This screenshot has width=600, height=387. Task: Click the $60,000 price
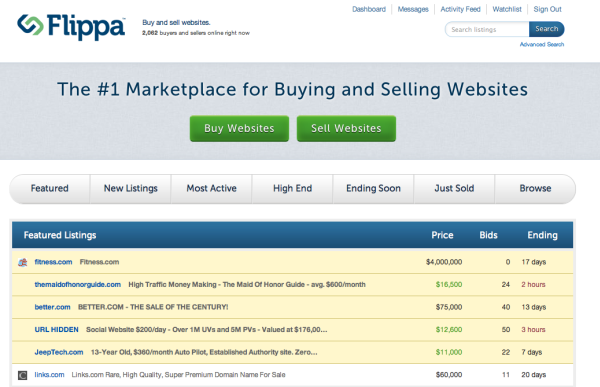click(449, 375)
